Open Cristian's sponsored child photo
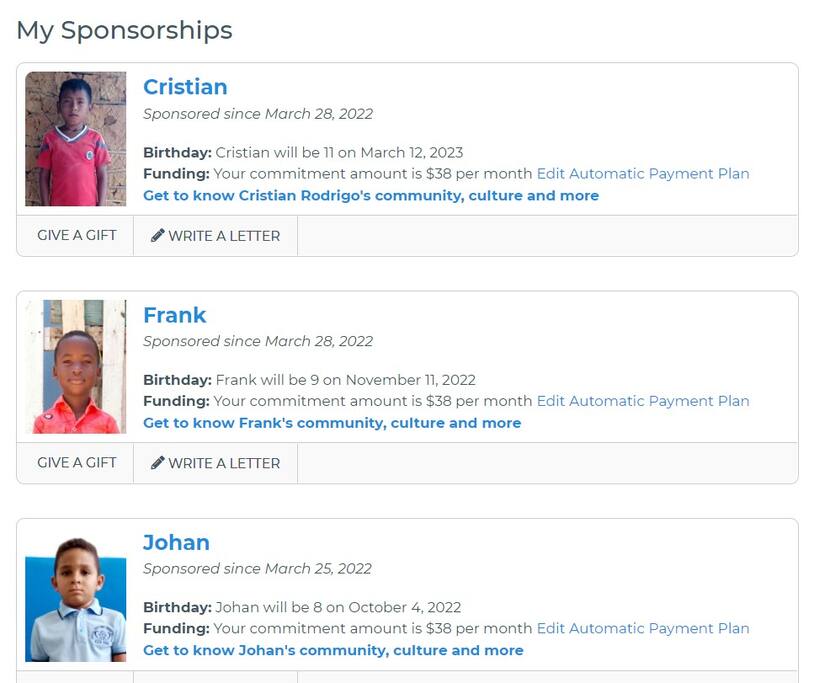 coord(76,138)
